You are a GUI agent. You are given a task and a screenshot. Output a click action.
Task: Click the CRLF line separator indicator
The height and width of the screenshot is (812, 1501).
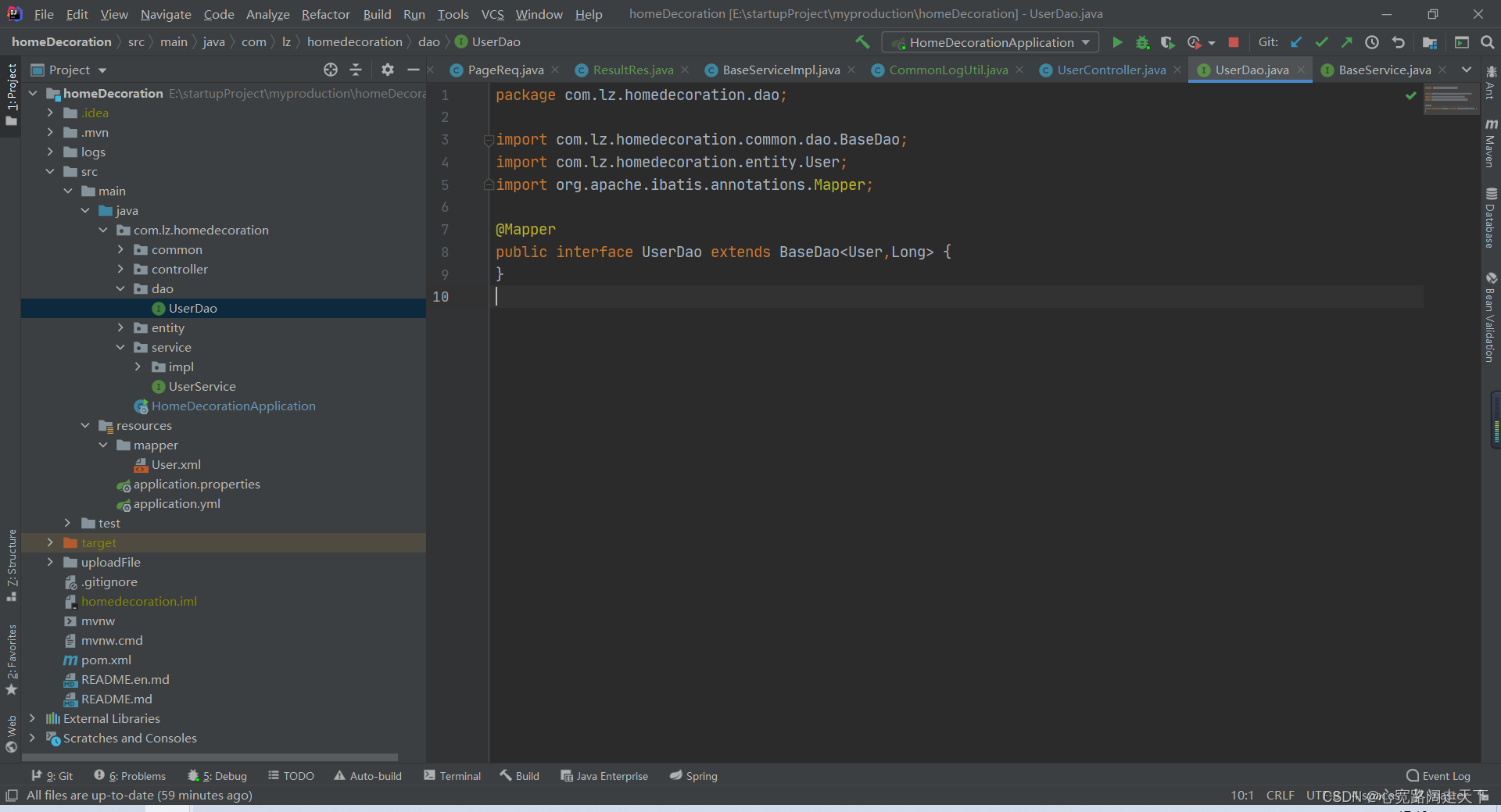click(x=1280, y=795)
